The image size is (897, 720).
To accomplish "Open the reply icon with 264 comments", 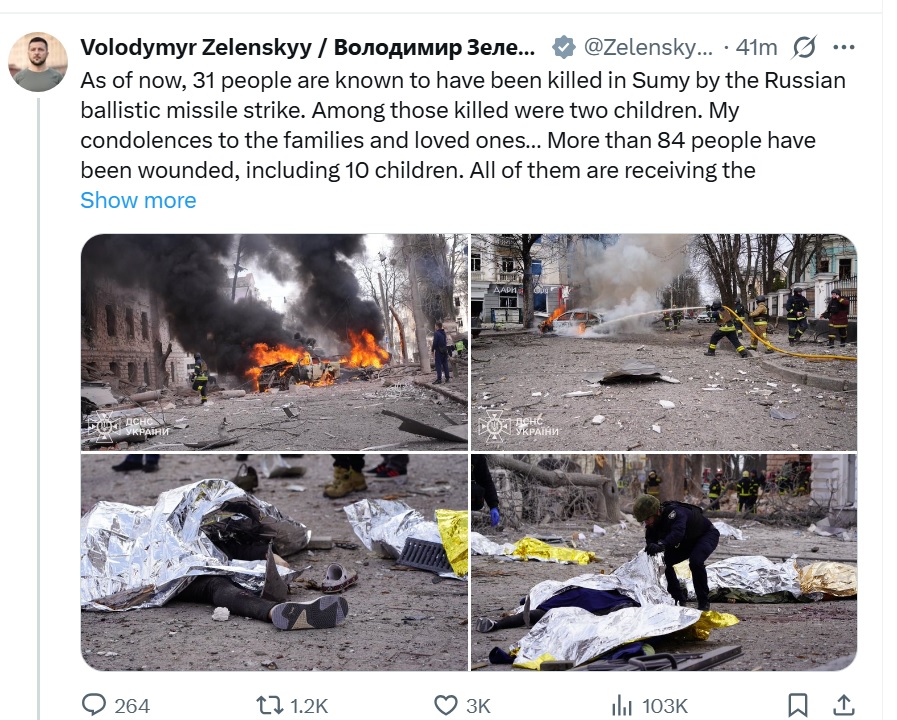I will tap(94, 705).
